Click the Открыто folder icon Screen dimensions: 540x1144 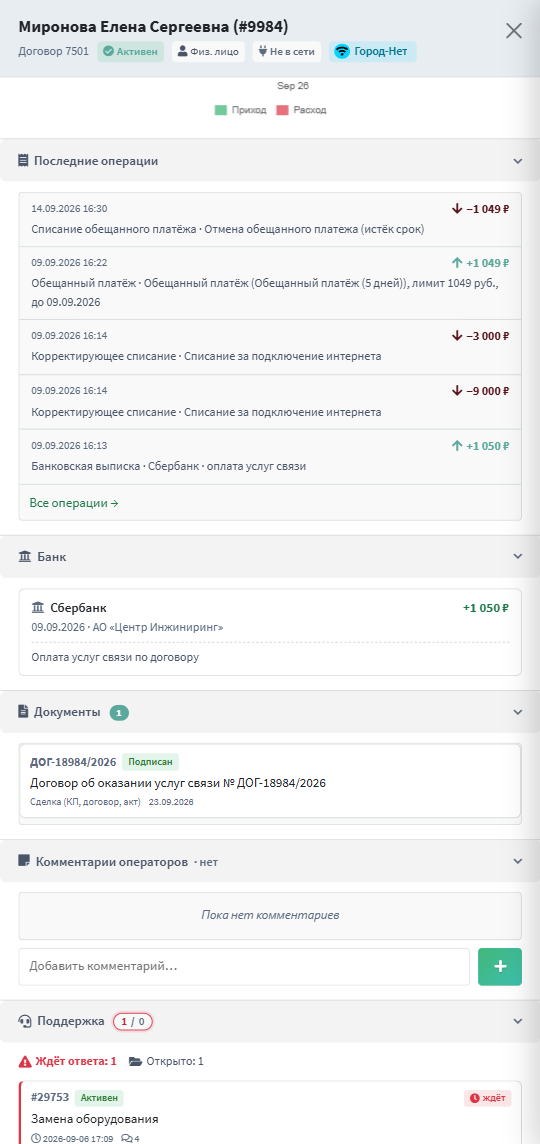(135, 1062)
